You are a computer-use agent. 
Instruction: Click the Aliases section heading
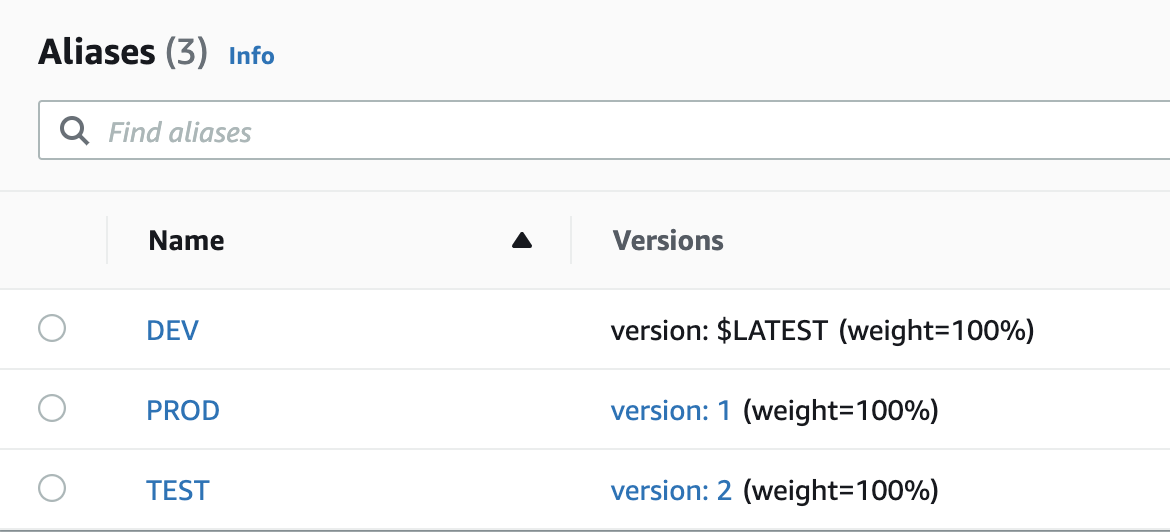click(x=96, y=53)
